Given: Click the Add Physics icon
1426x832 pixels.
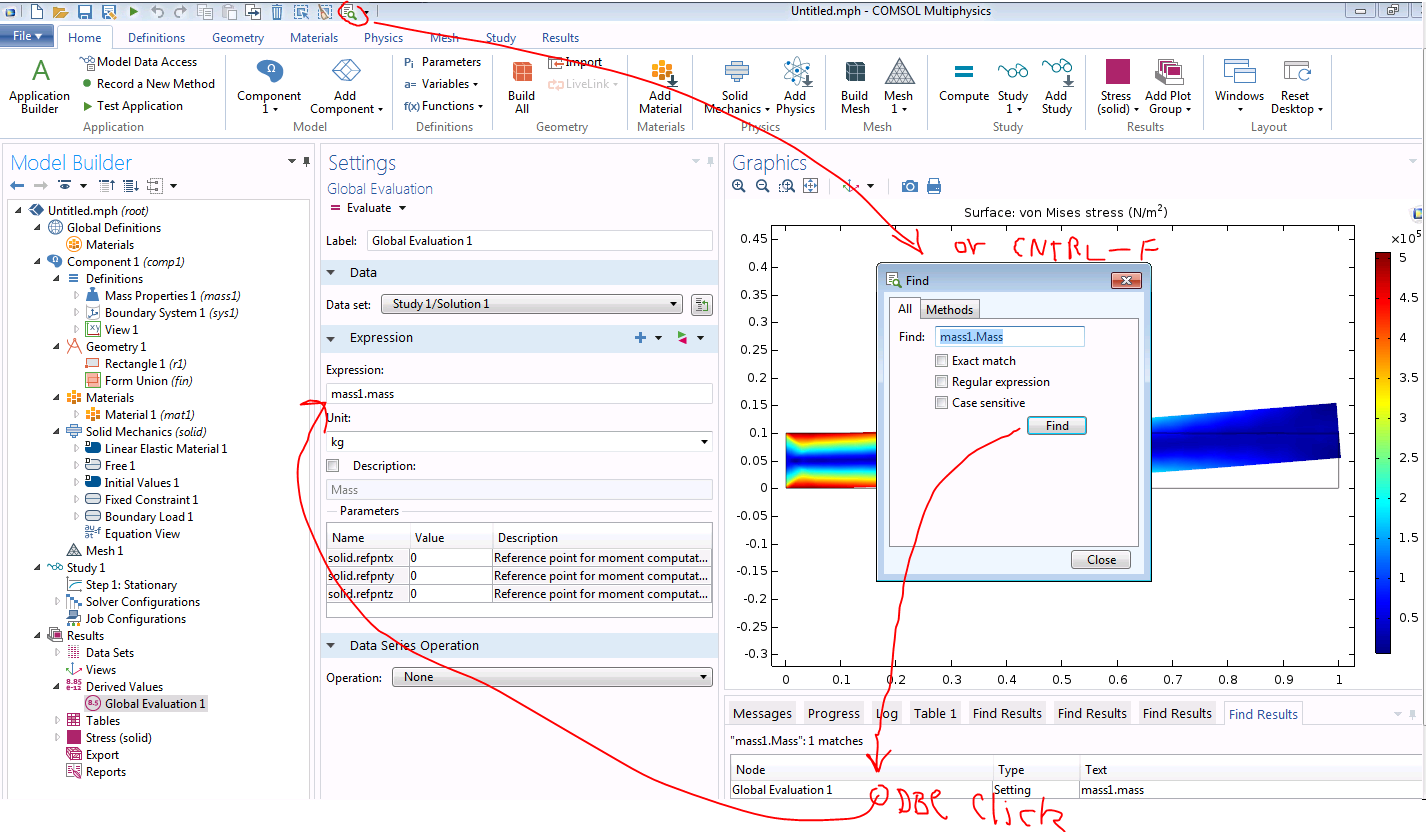Looking at the screenshot, I should [795, 74].
